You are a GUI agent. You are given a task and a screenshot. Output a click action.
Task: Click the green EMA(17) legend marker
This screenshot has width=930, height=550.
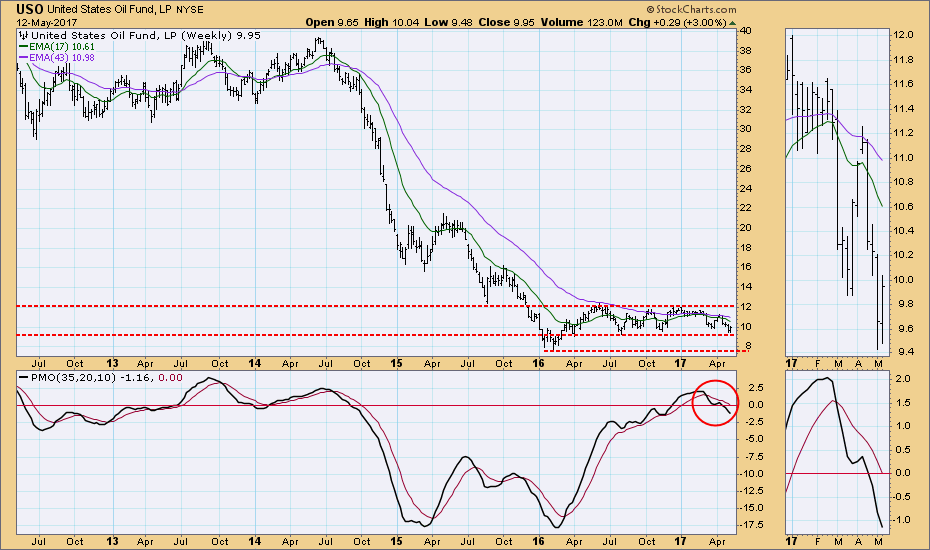(26, 46)
